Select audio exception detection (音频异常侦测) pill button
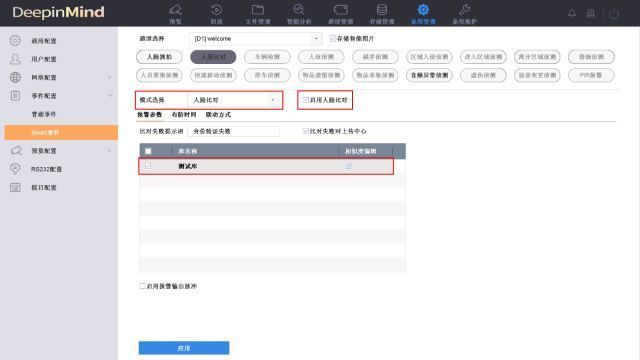 429,75
